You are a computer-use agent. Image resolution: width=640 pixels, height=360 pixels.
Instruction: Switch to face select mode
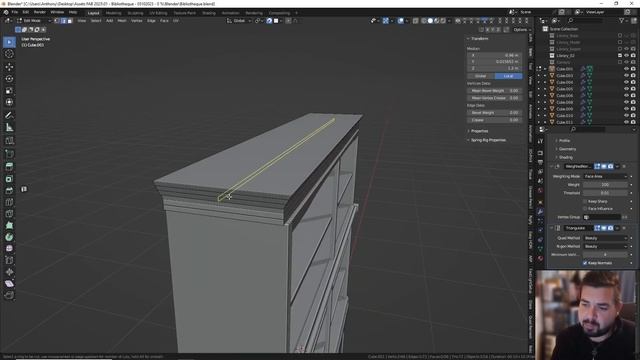[70, 20]
